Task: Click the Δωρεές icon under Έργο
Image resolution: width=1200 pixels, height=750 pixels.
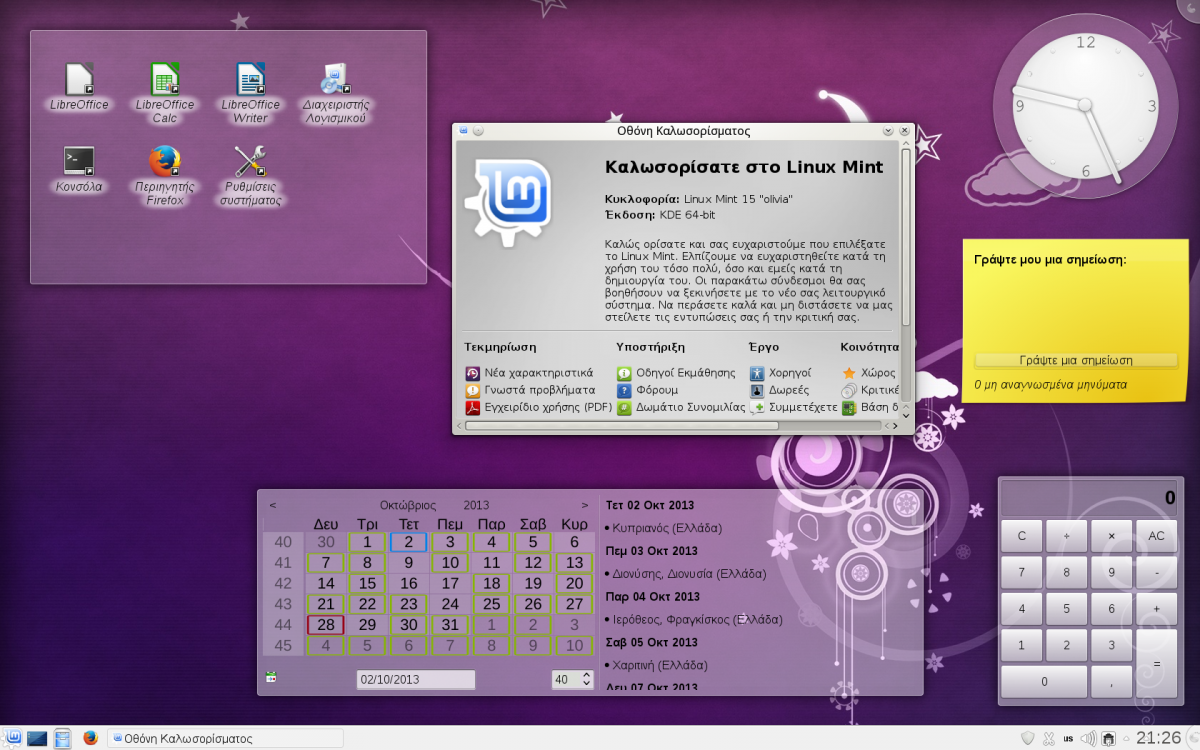Action: tap(757, 390)
